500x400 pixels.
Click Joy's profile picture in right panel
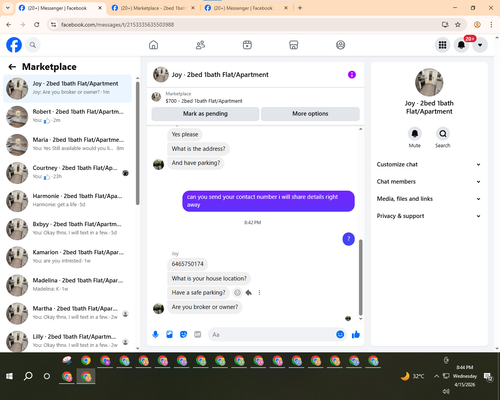429,82
